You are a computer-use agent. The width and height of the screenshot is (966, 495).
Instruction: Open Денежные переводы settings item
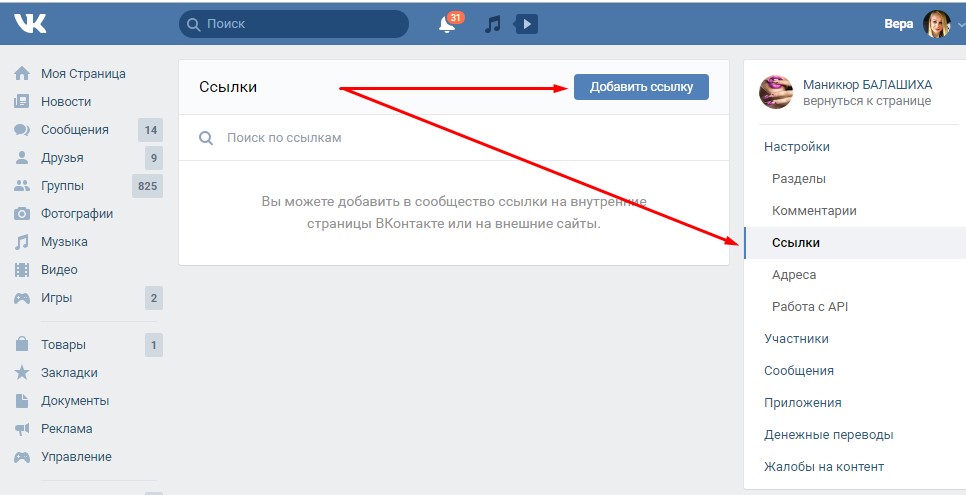828,435
